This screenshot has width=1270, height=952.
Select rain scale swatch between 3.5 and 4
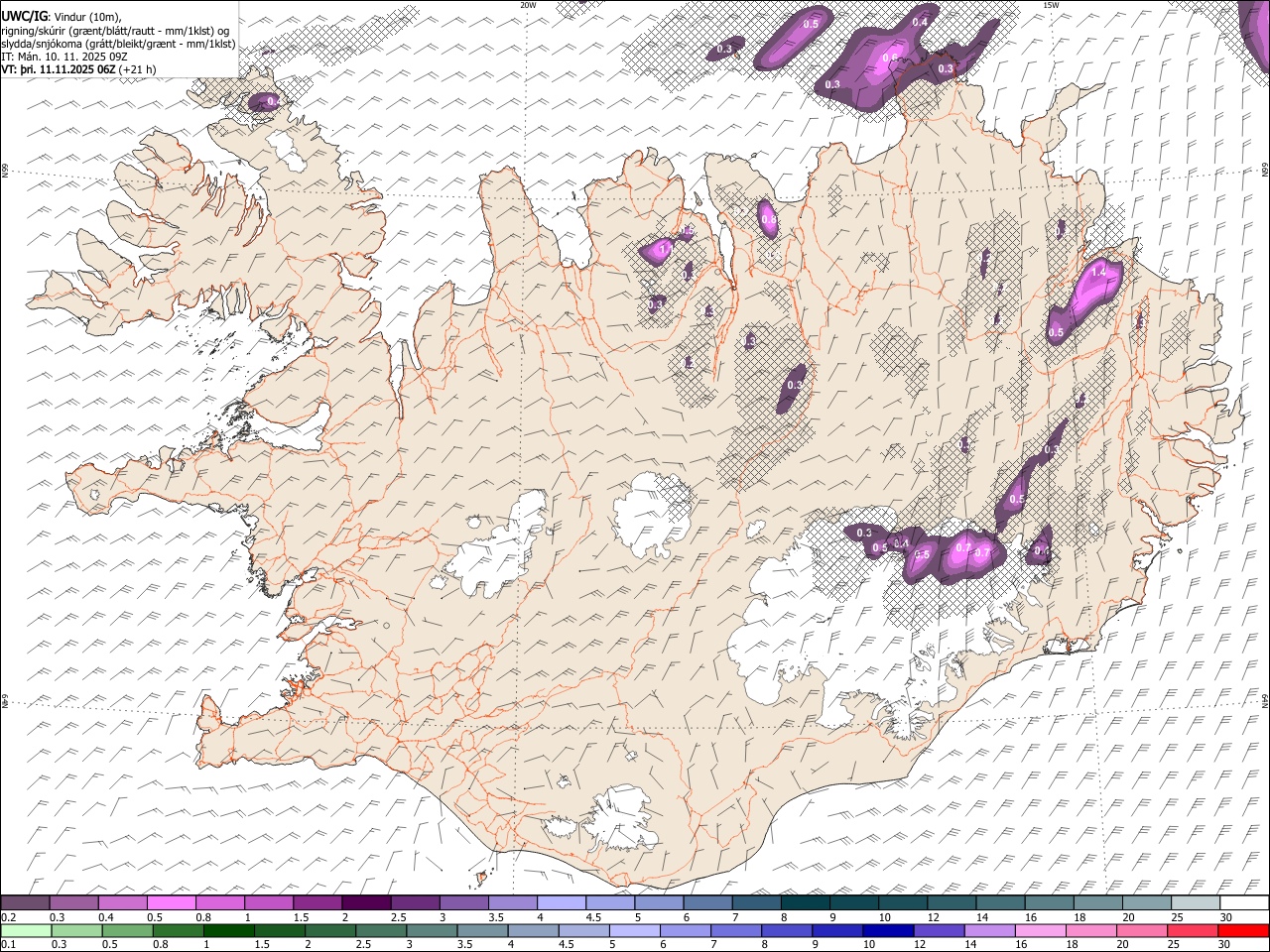482,930
